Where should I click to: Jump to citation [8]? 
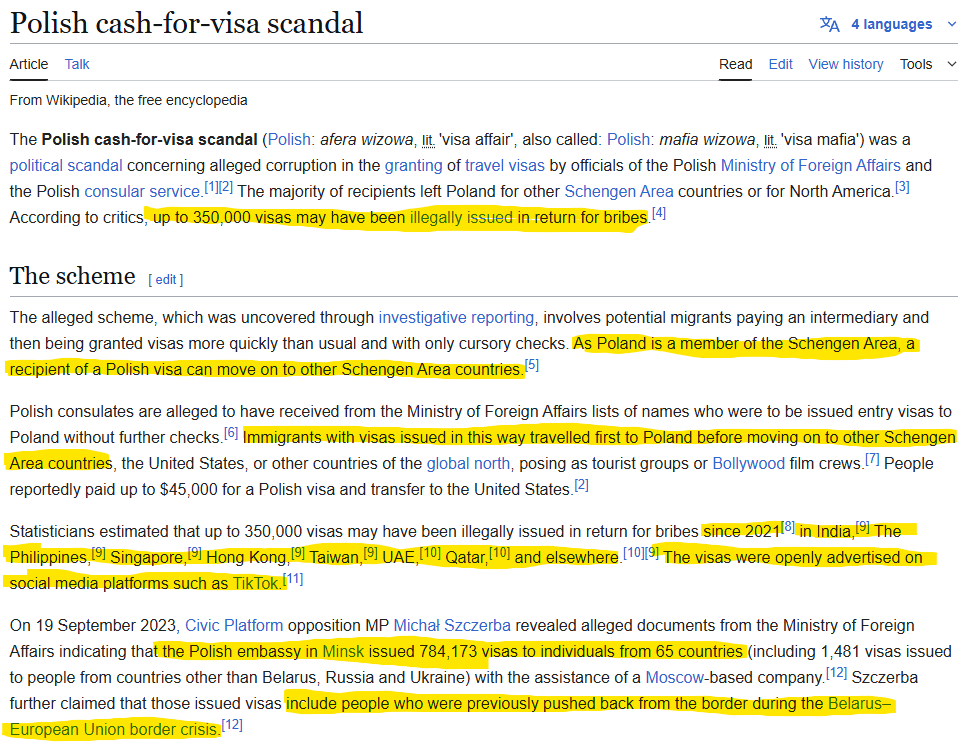[788, 527]
